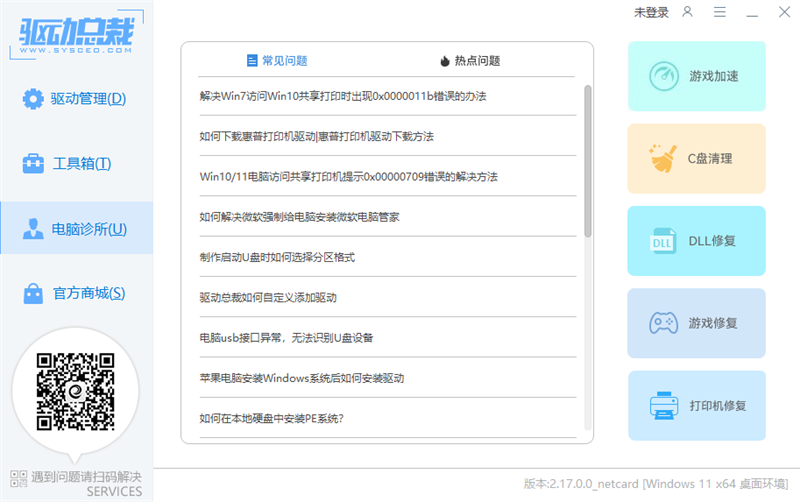Click the 未登录 login text
The height and width of the screenshot is (502, 800).
651,12
